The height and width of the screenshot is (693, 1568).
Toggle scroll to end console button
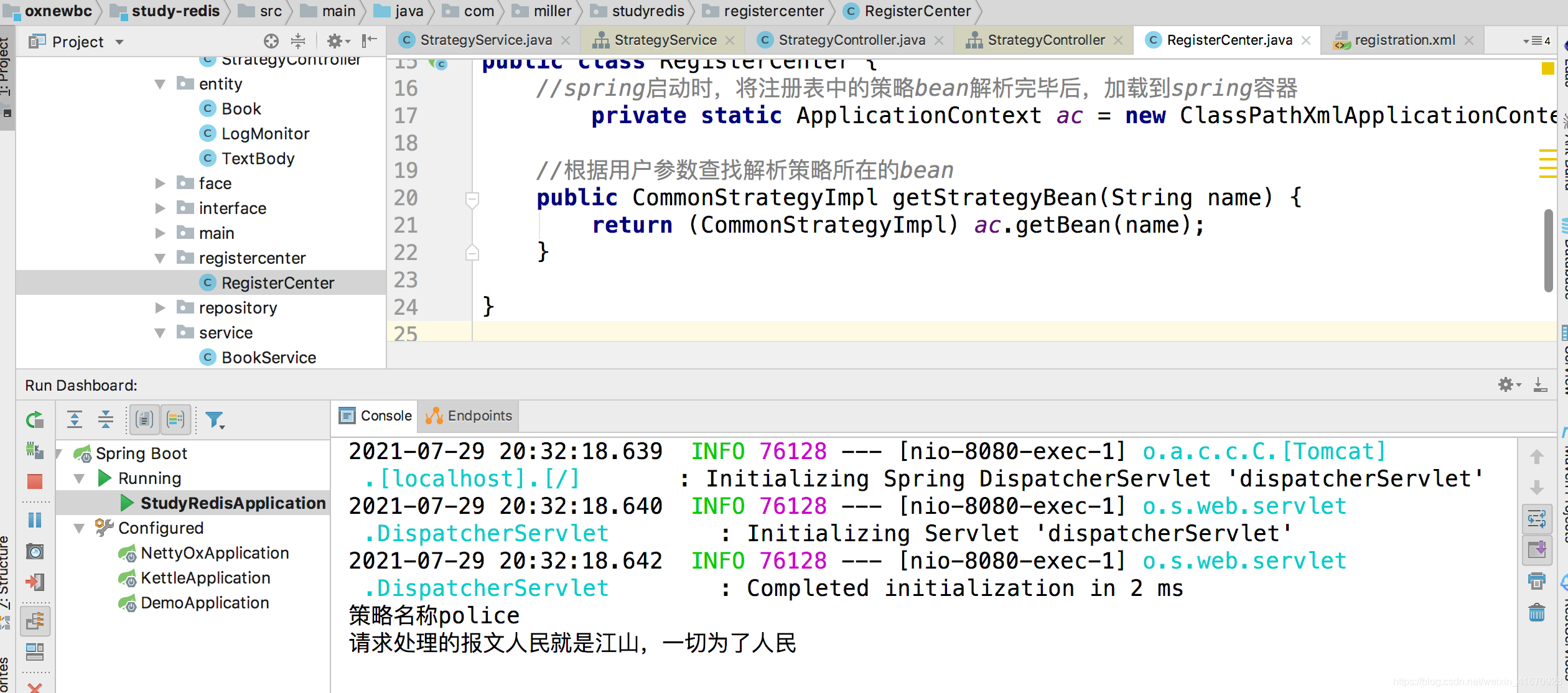tap(1536, 550)
